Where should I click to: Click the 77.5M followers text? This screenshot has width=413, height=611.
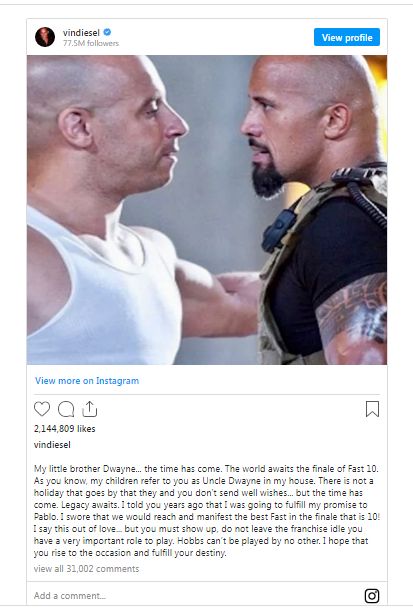click(x=91, y=43)
